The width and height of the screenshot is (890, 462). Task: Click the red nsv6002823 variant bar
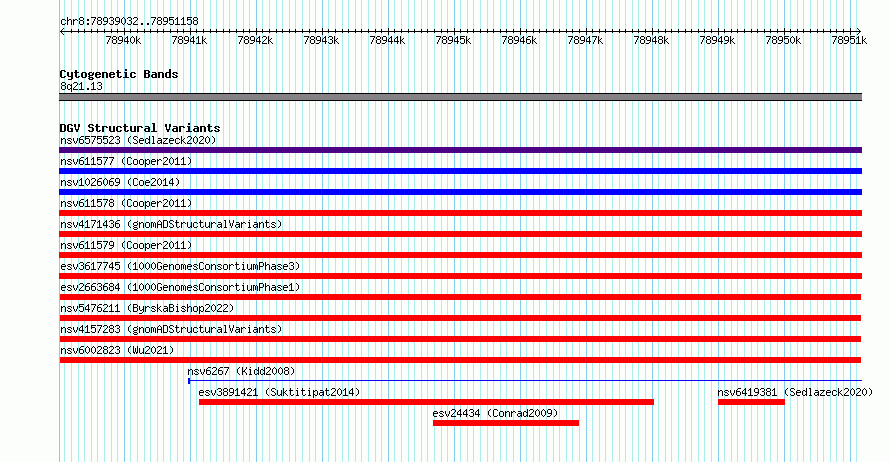pos(460,360)
